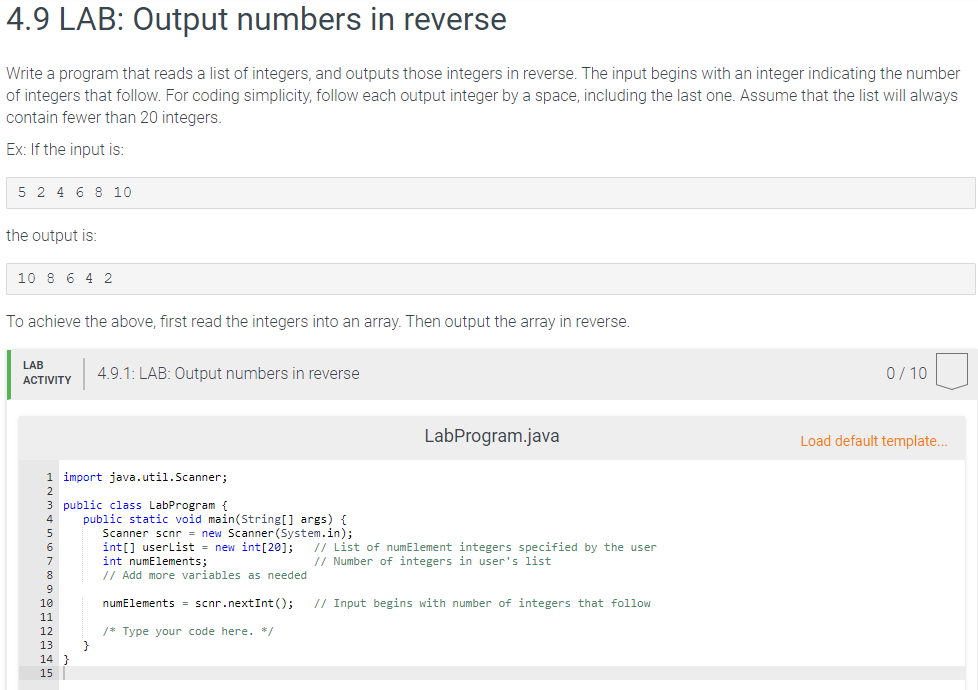Click the 'Type your code here' comment line
978x690 pixels.
click(x=188, y=631)
